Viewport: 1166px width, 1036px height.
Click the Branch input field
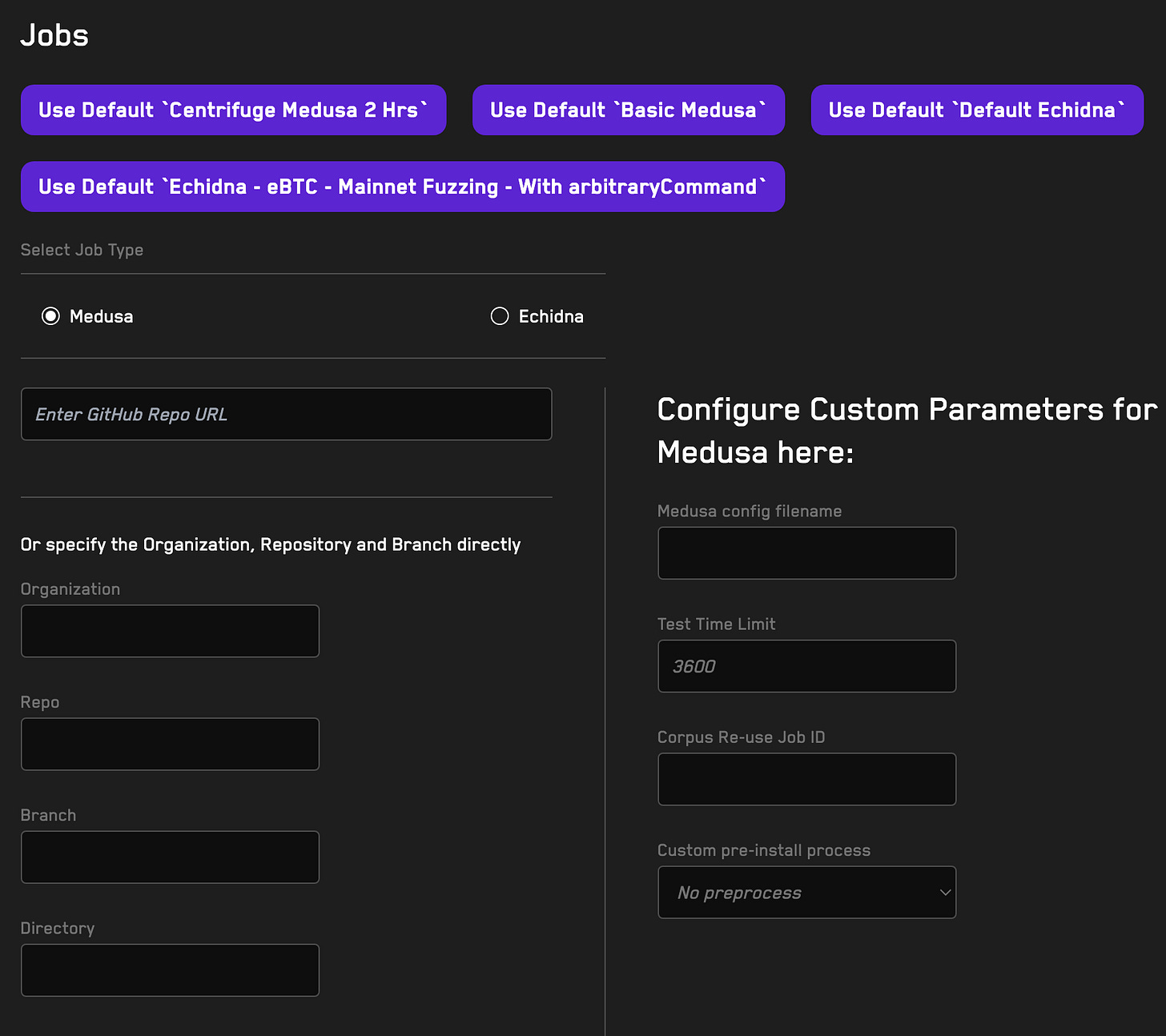170,857
